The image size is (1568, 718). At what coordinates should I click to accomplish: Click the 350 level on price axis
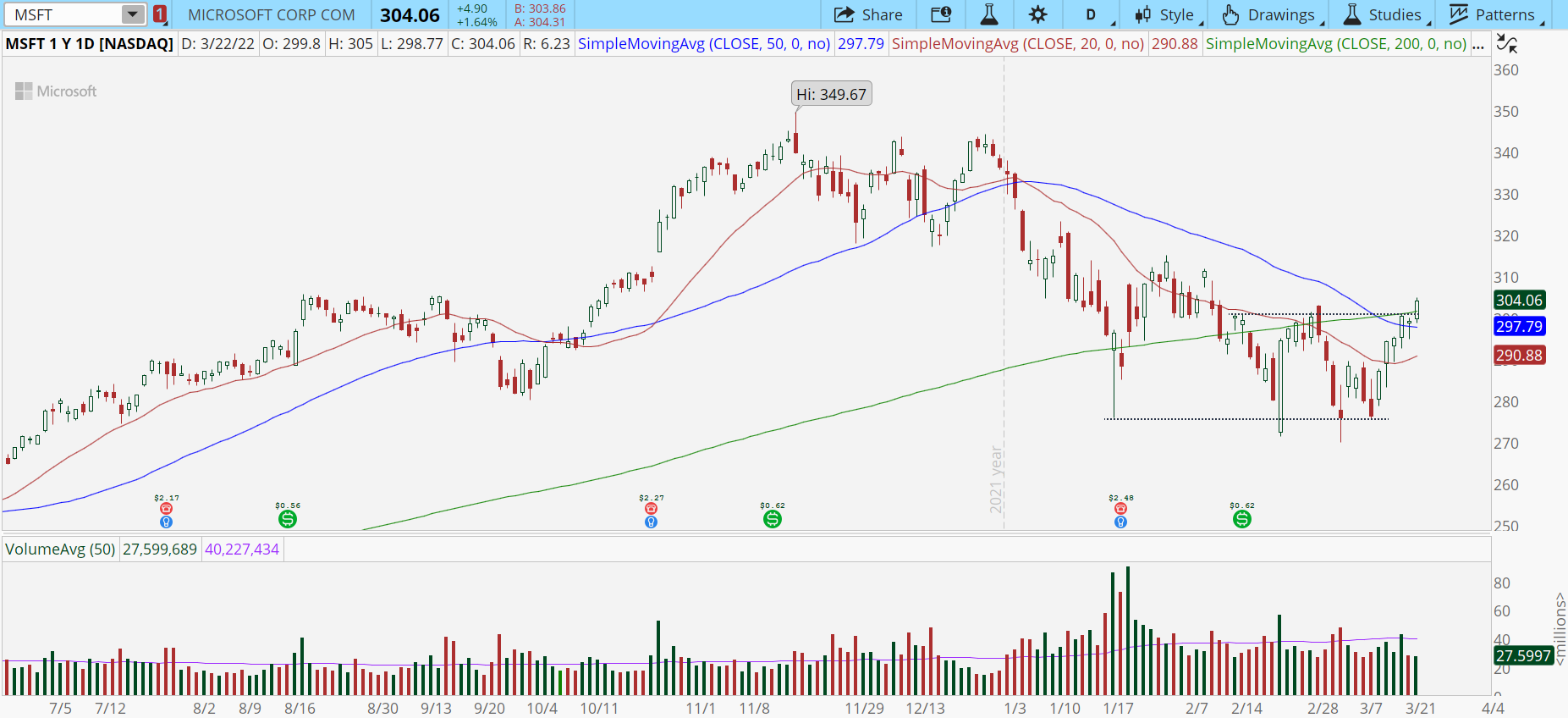(1506, 111)
